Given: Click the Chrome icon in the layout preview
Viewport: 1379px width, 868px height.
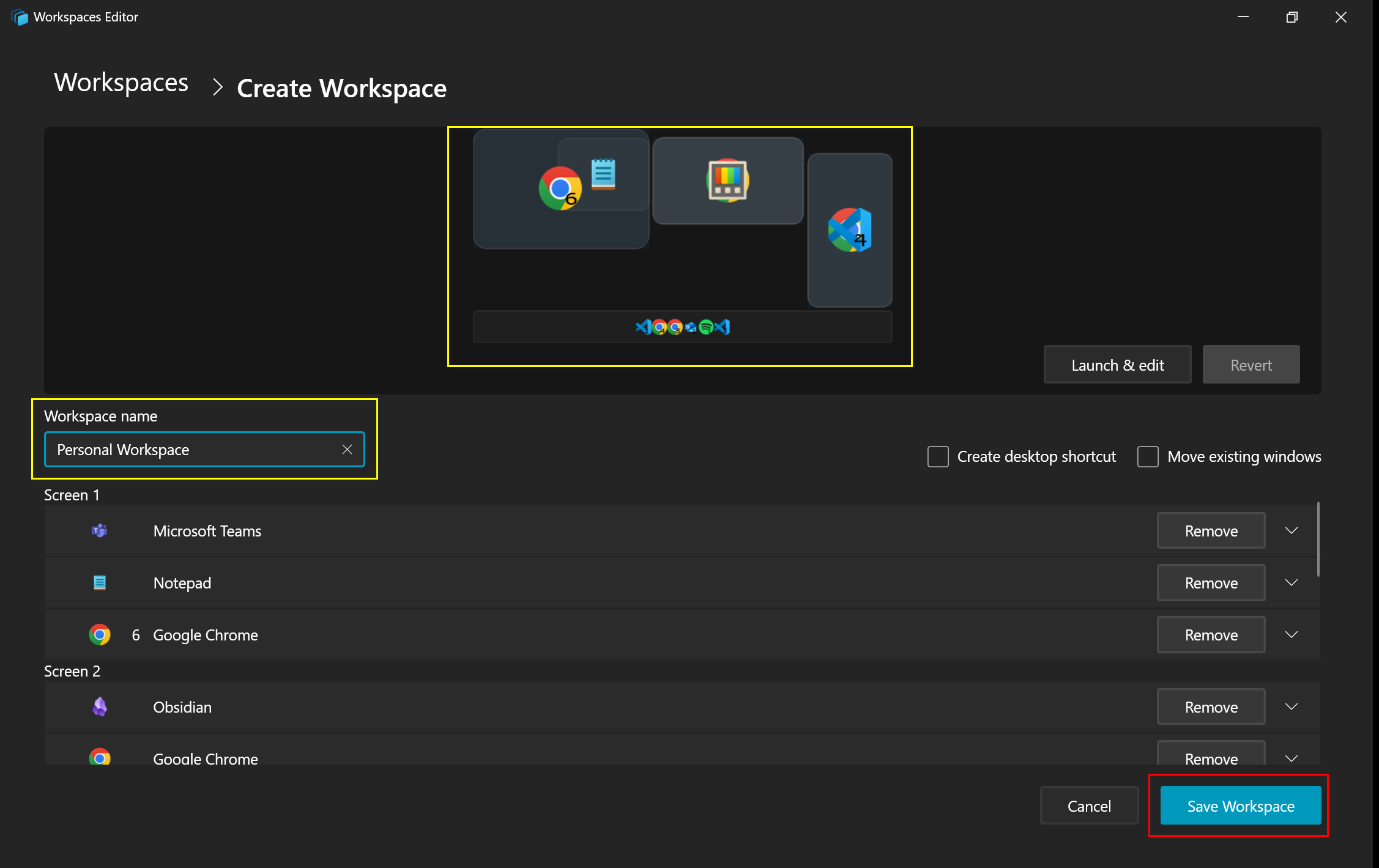Looking at the screenshot, I should (x=560, y=188).
